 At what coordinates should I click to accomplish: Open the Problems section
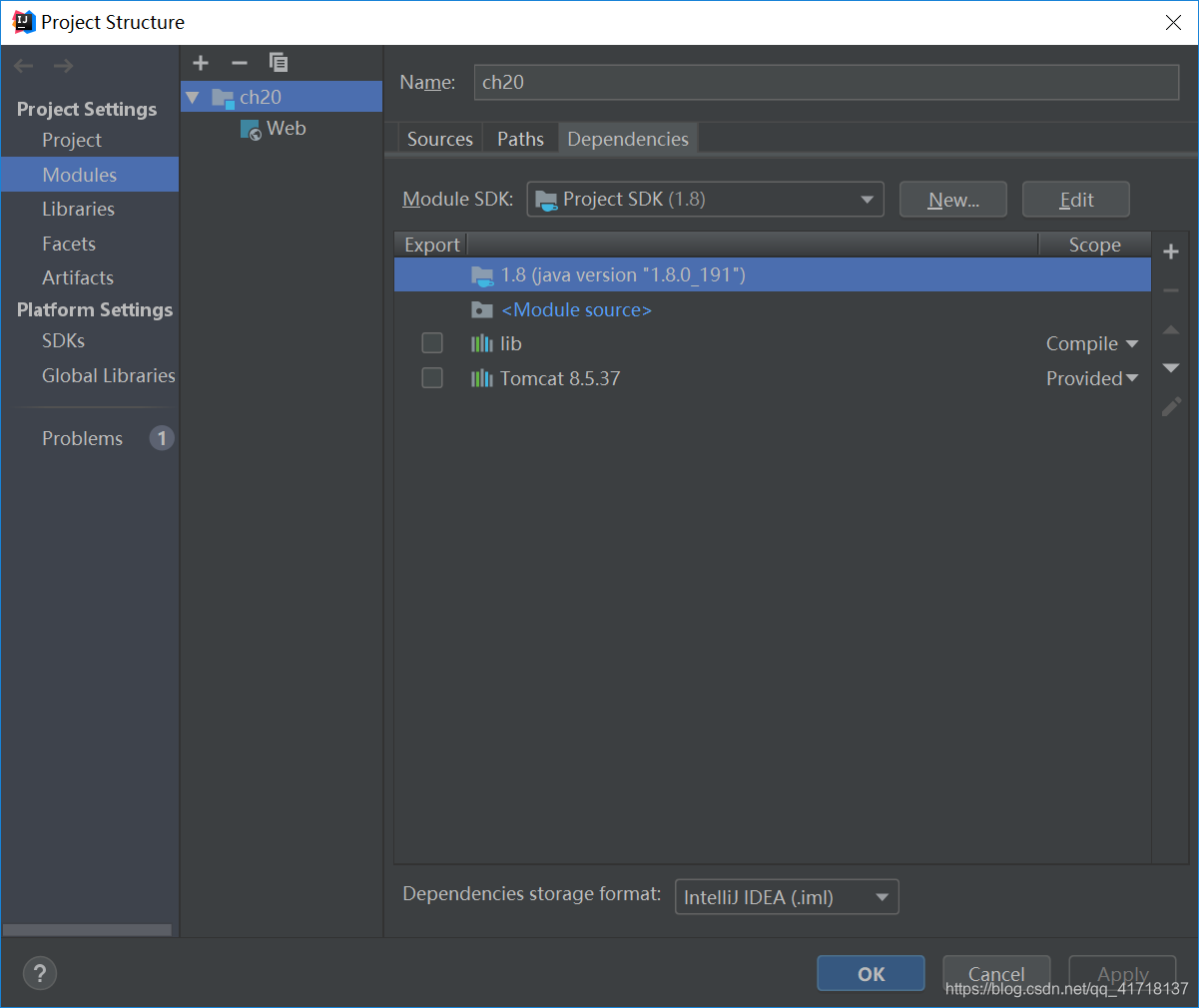click(x=82, y=438)
